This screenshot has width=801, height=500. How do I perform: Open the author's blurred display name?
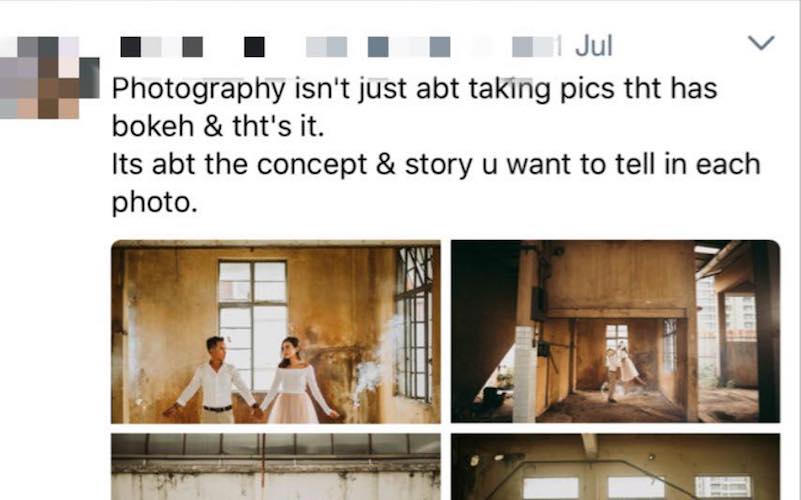click(193, 47)
